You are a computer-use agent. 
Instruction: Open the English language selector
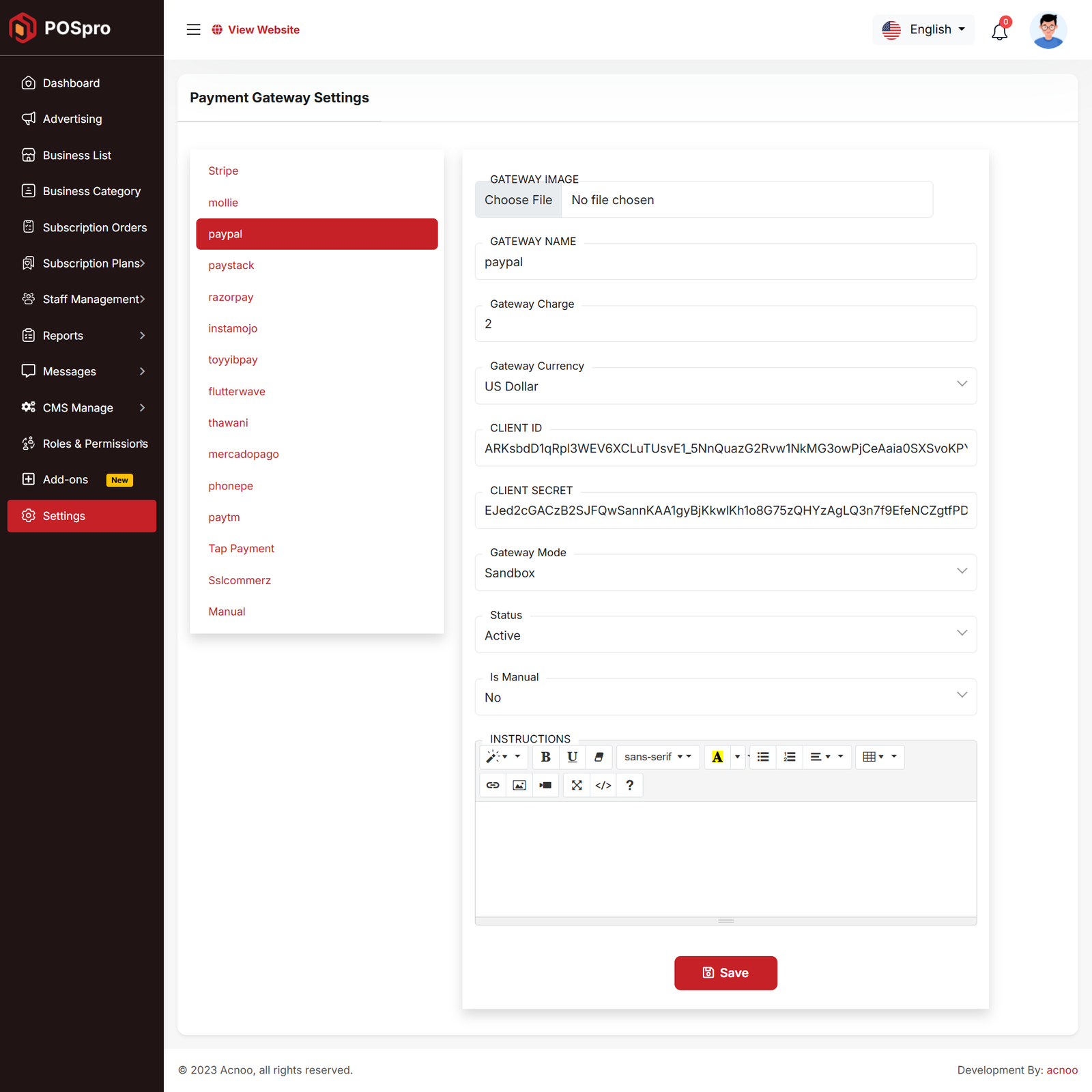tap(923, 29)
